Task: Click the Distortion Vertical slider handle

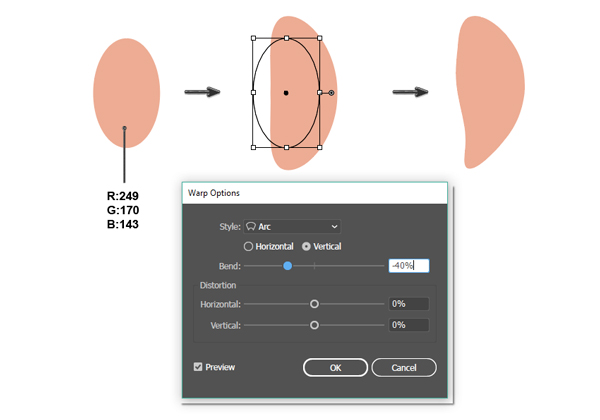Action: 314,325
